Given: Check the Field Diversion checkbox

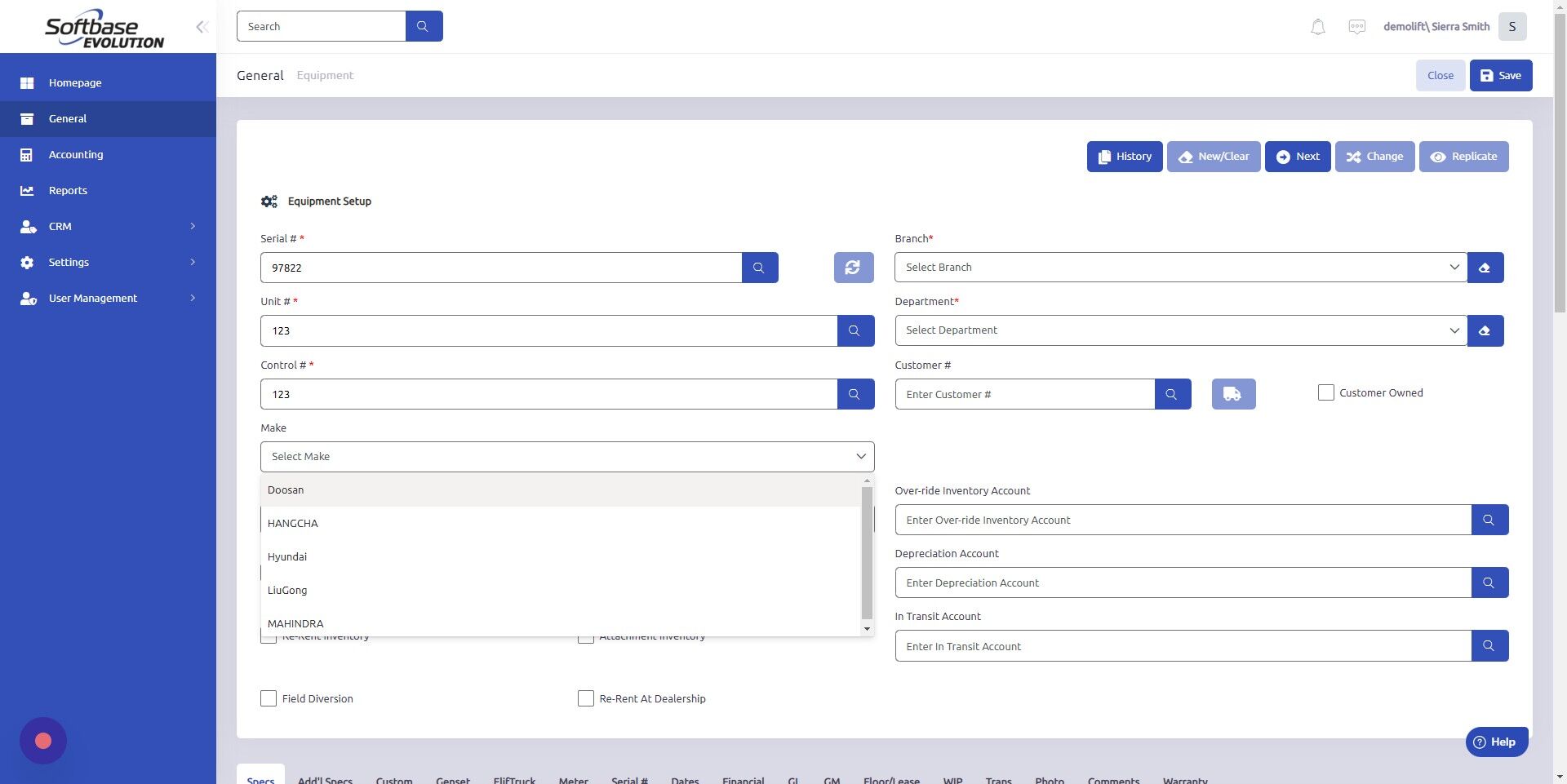Looking at the screenshot, I should pos(269,698).
